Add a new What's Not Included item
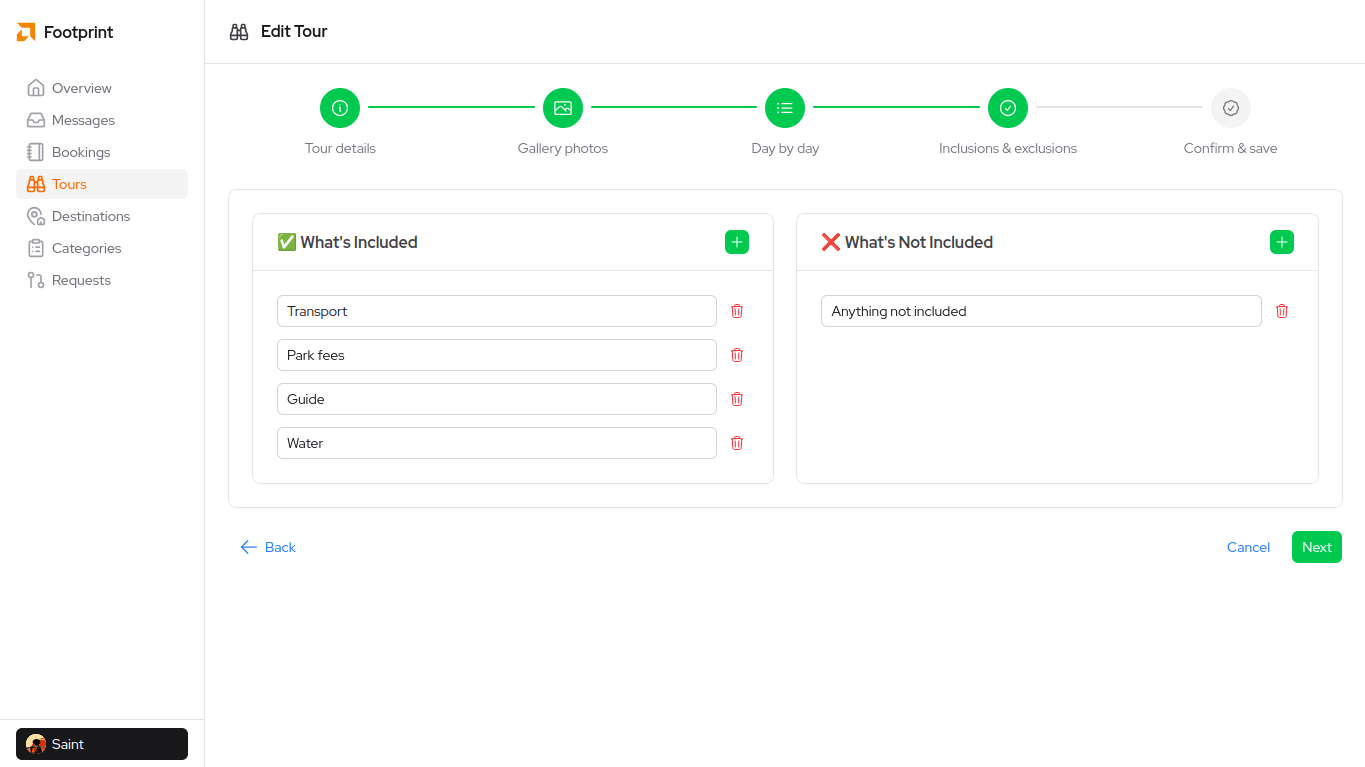 1282,242
